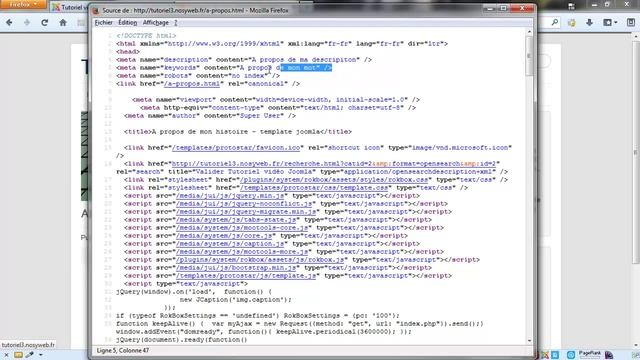Open the mootools-core.js script link
640x360 pixels.
(x=242, y=227)
